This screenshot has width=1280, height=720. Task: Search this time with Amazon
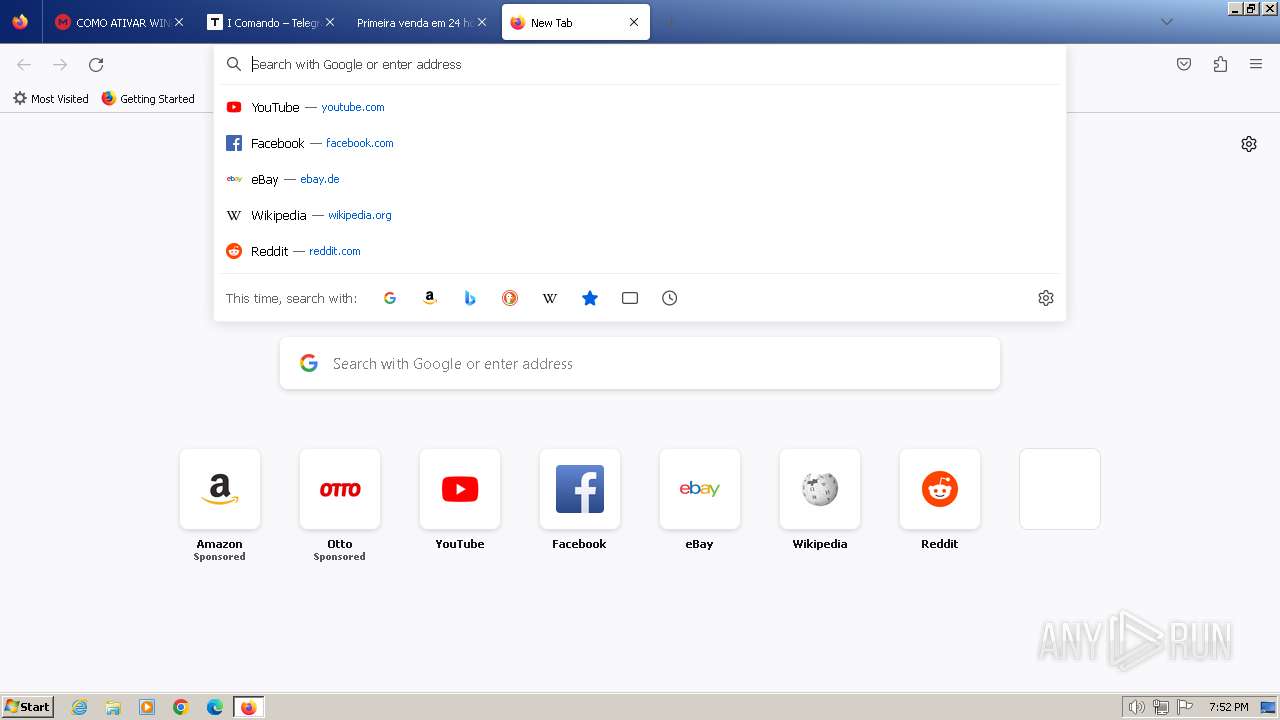(430, 298)
